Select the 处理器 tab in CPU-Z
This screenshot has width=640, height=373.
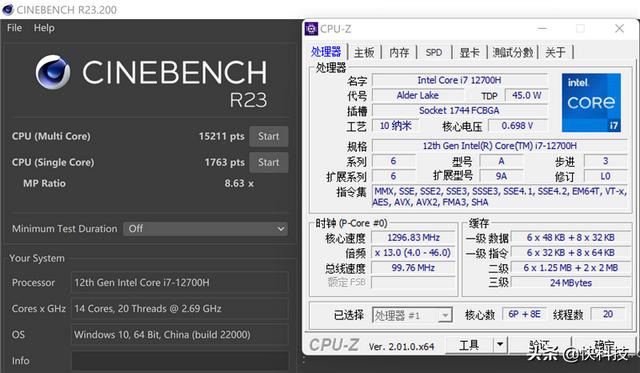pos(326,52)
